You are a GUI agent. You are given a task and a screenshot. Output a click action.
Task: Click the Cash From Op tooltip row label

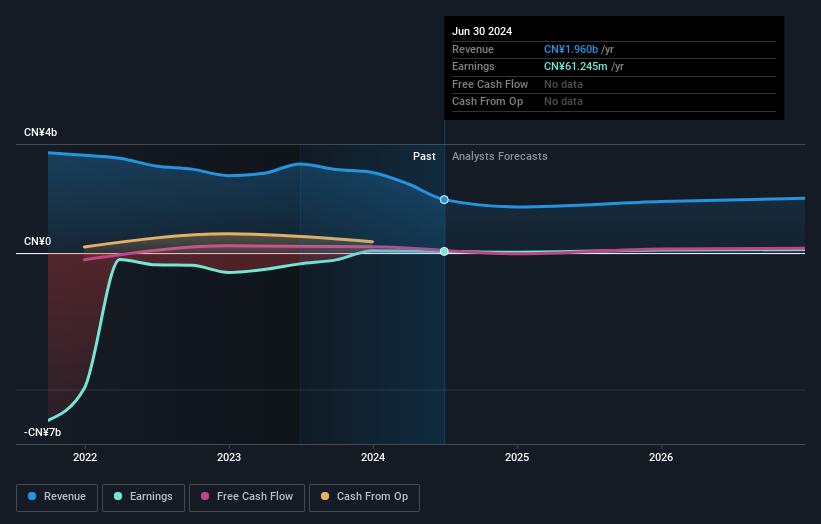[x=487, y=102]
